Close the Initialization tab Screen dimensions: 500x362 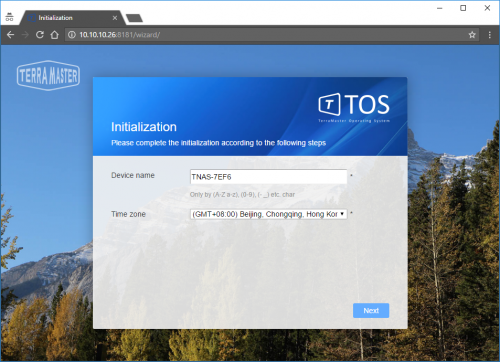(115, 18)
